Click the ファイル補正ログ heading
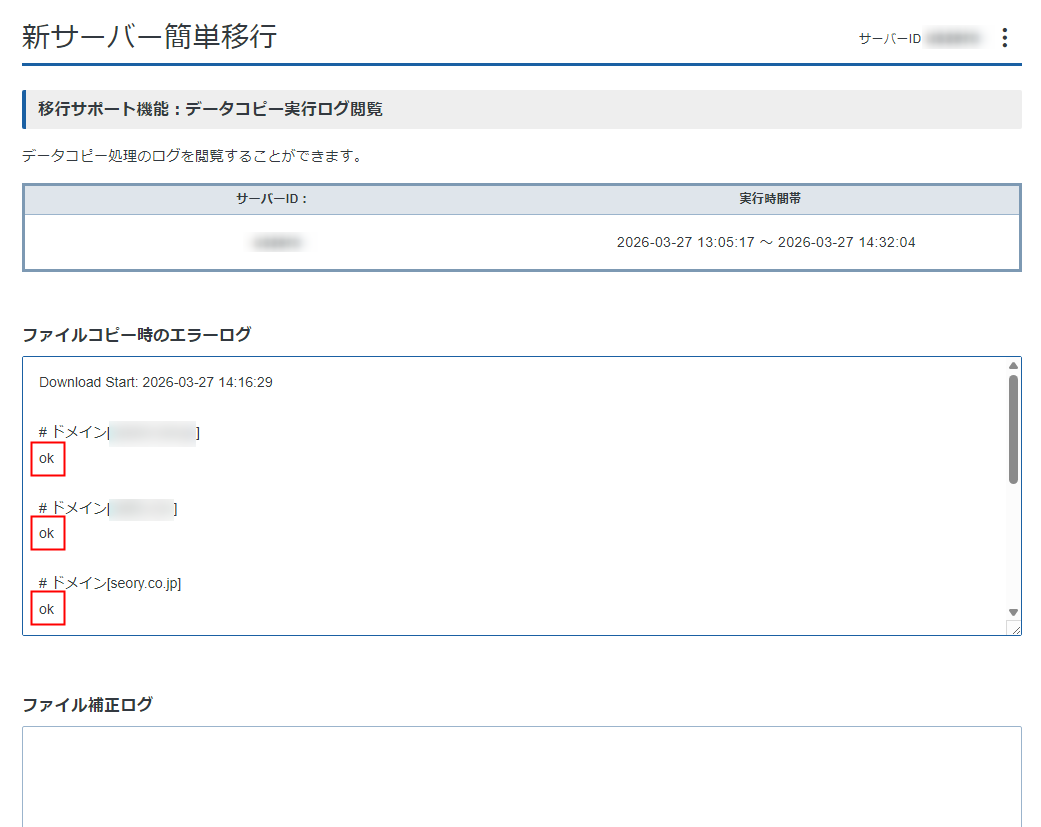1041x827 pixels. coord(88,704)
